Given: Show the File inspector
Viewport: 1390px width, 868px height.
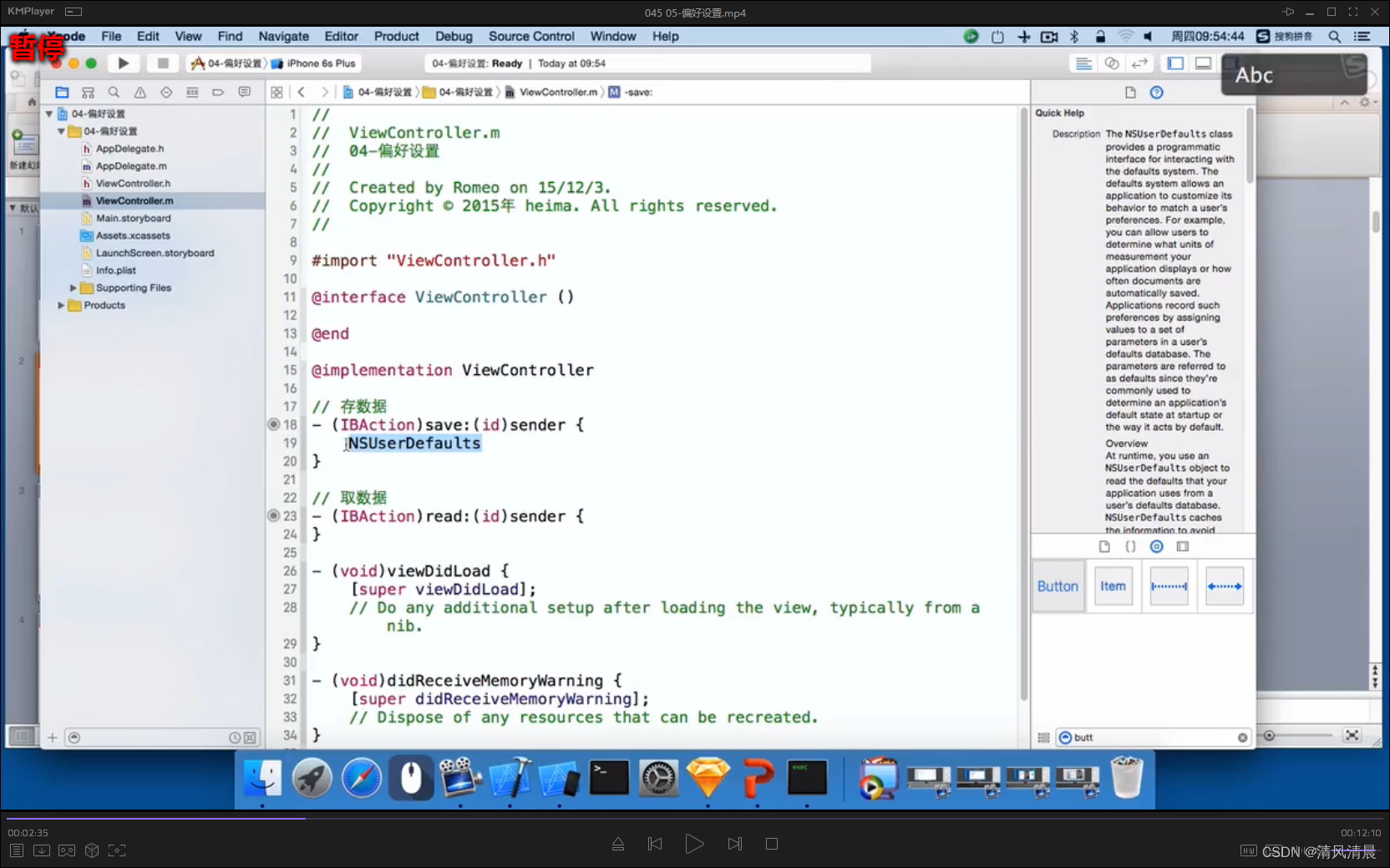Looking at the screenshot, I should tap(1130, 93).
